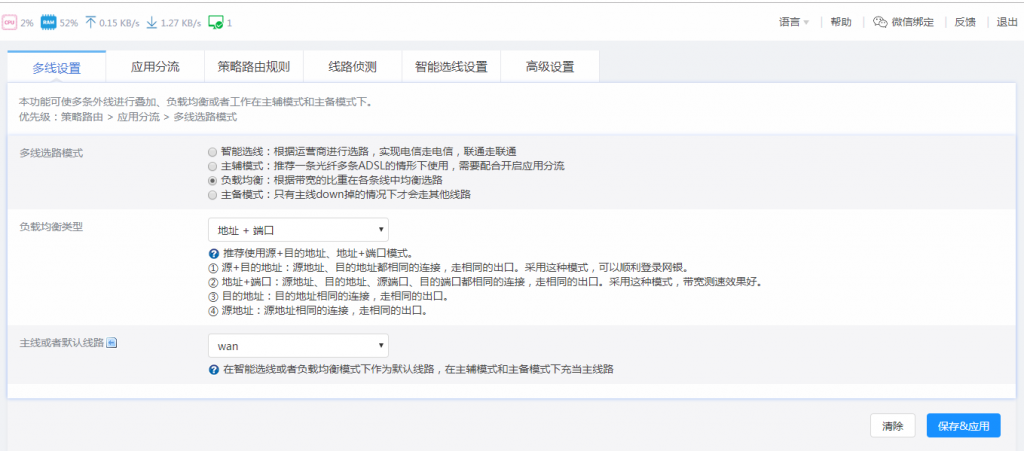Screen dimensions: 1024x451
Task: Click the question mark icon under wan dropdown
Action: click(214, 369)
